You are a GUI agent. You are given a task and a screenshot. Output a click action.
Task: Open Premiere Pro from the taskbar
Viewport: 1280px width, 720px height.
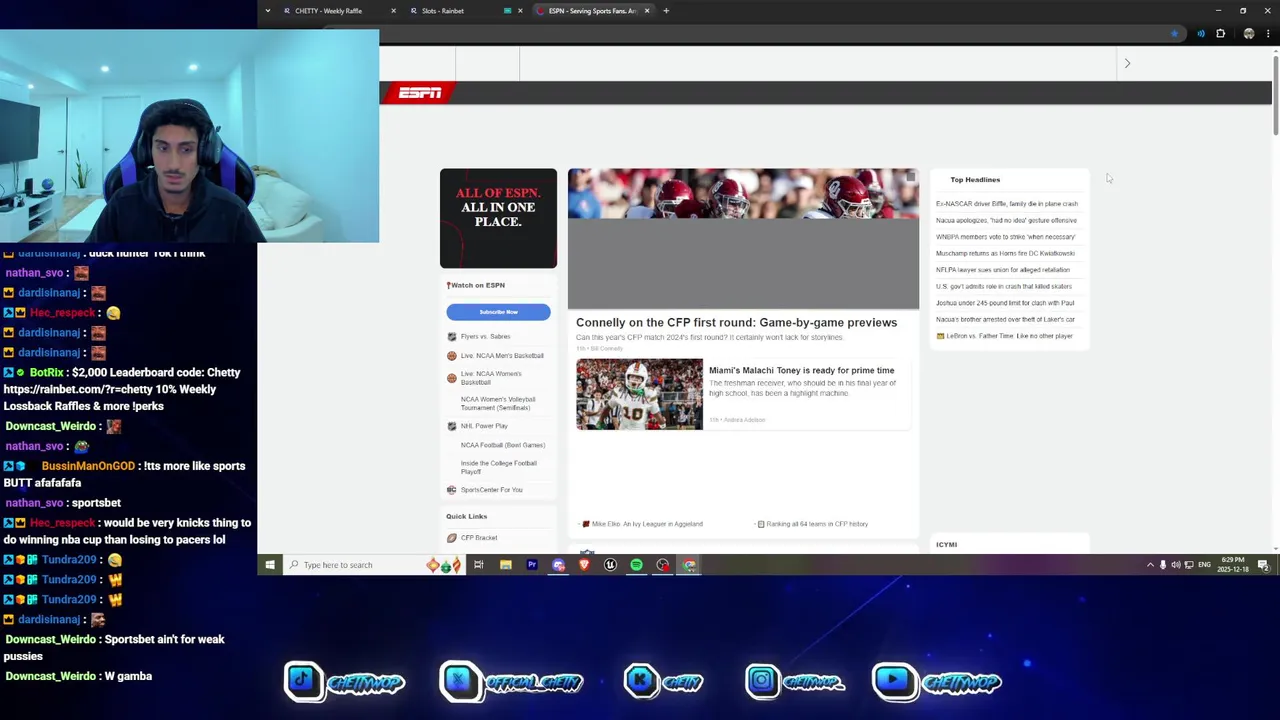point(532,565)
